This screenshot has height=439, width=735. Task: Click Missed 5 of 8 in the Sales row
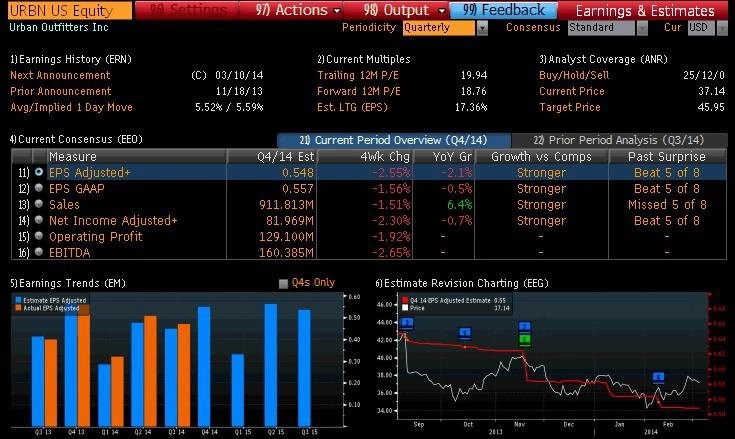click(x=667, y=204)
